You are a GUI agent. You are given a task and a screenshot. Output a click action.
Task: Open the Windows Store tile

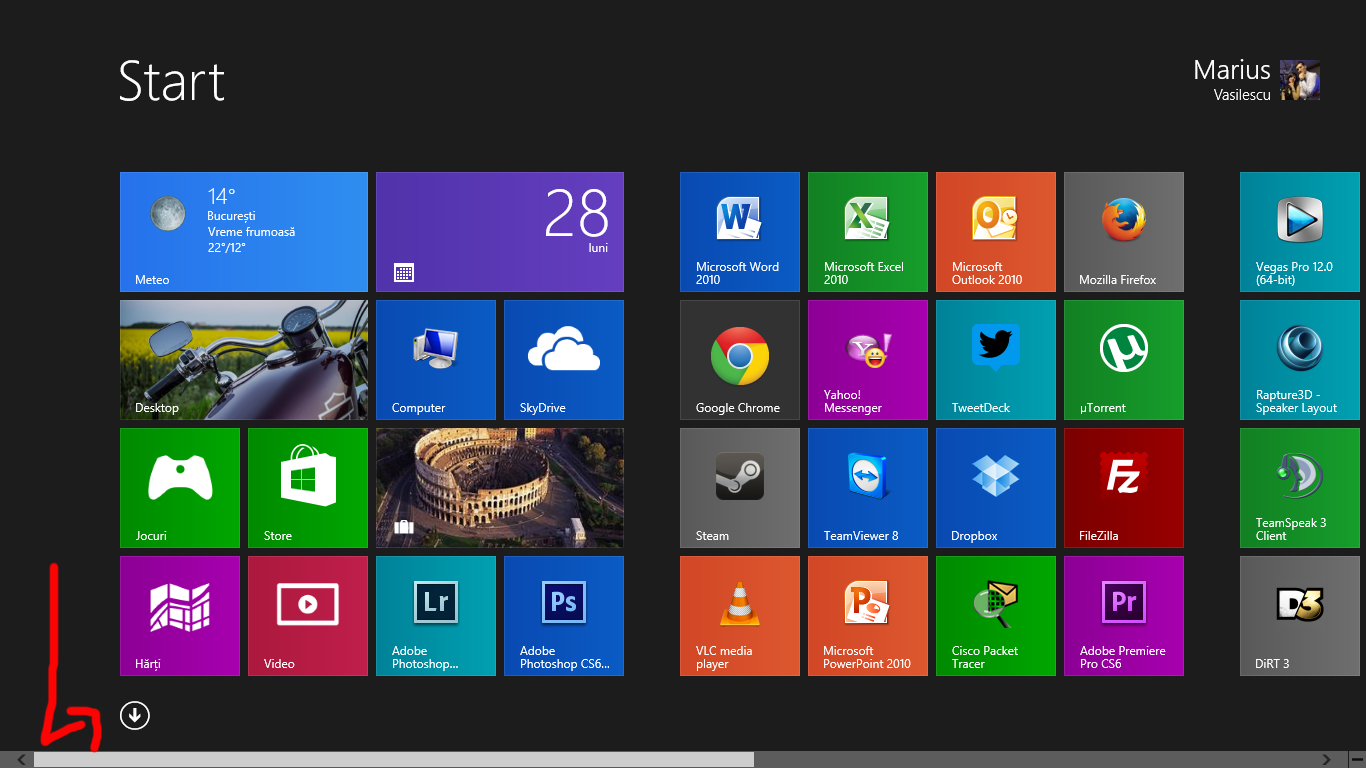click(x=308, y=488)
